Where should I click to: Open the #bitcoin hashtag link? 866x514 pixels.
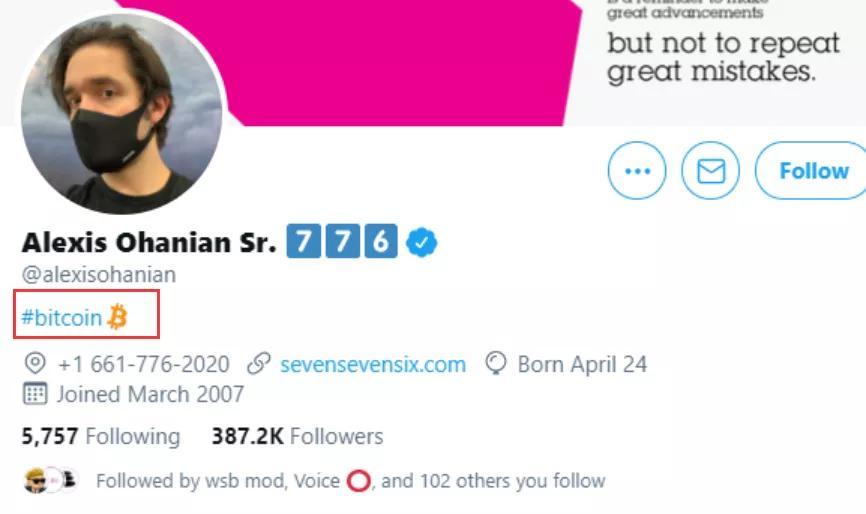point(62,318)
